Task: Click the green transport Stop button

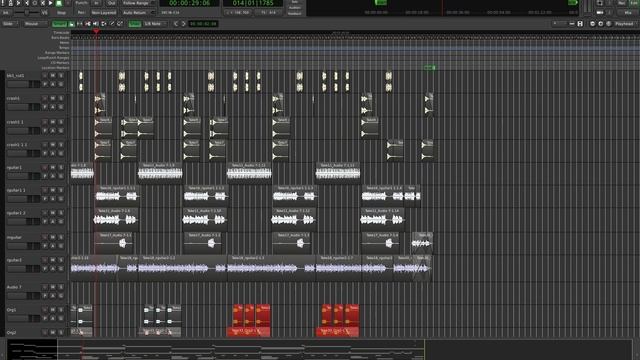Action: point(59,3)
